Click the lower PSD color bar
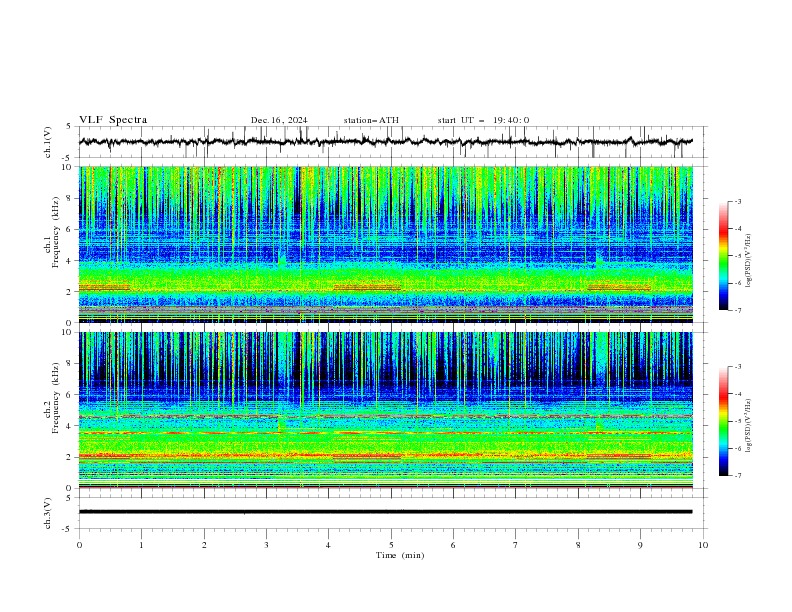Screen dimensions: 792x612 pos(723,421)
